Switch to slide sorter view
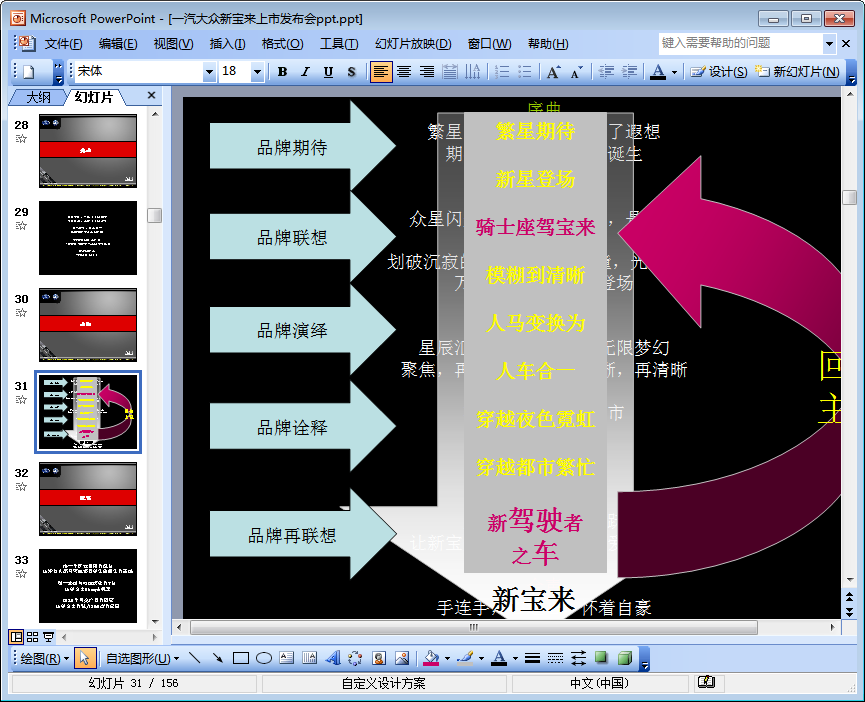The width and height of the screenshot is (865, 702). tap(33, 637)
